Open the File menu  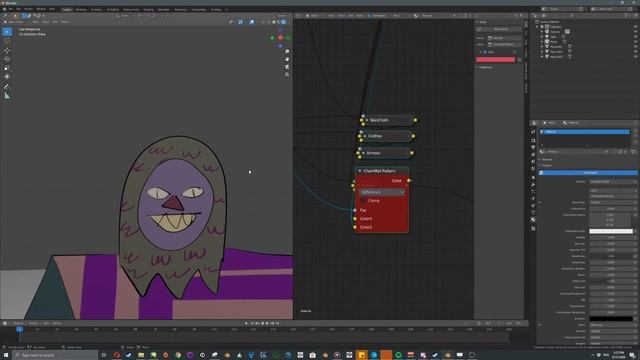click(11, 9)
